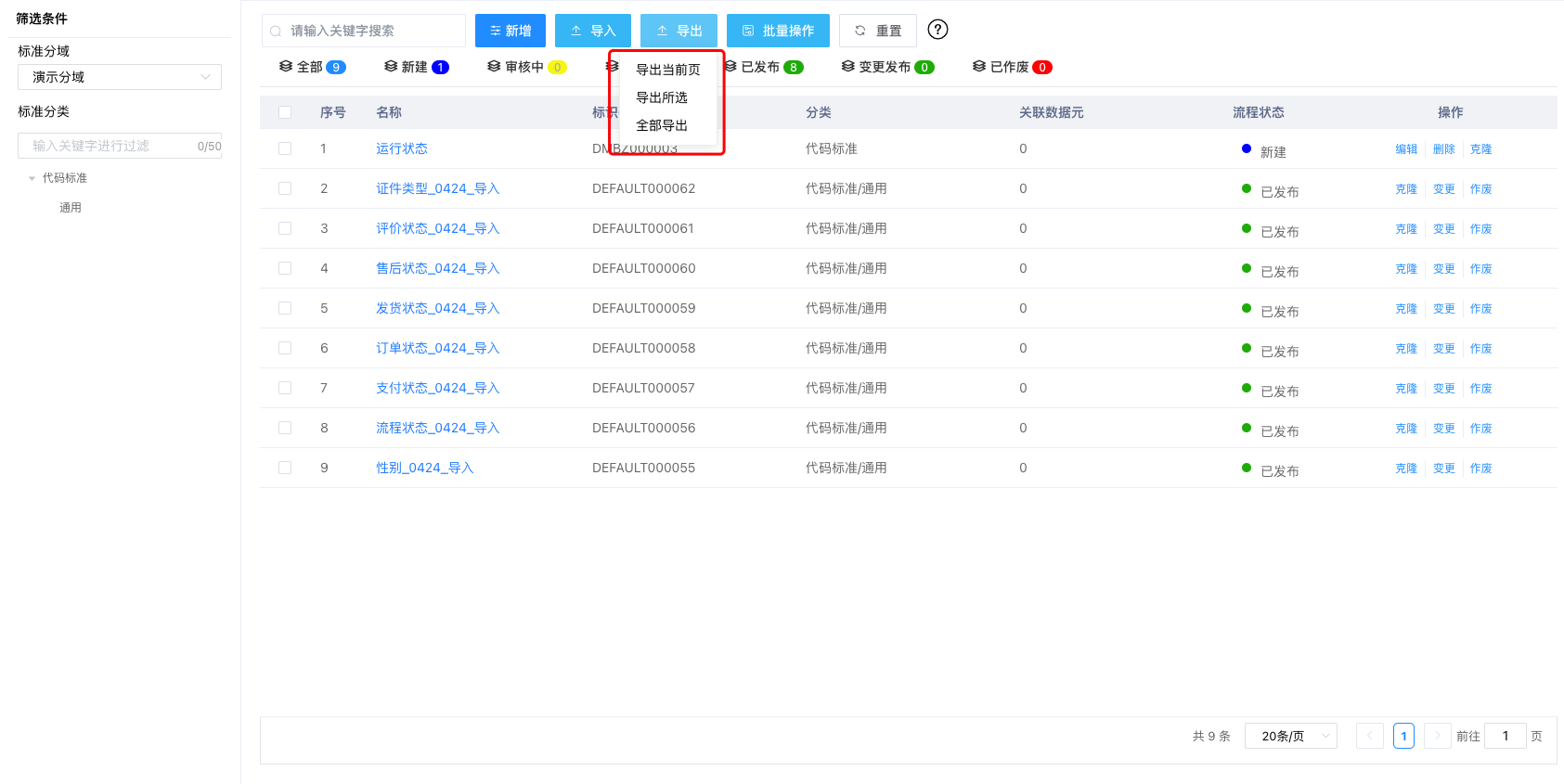The height and width of the screenshot is (784, 1564).
Task: Choose 导出当前页 from export menu
Action: pos(667,70)
